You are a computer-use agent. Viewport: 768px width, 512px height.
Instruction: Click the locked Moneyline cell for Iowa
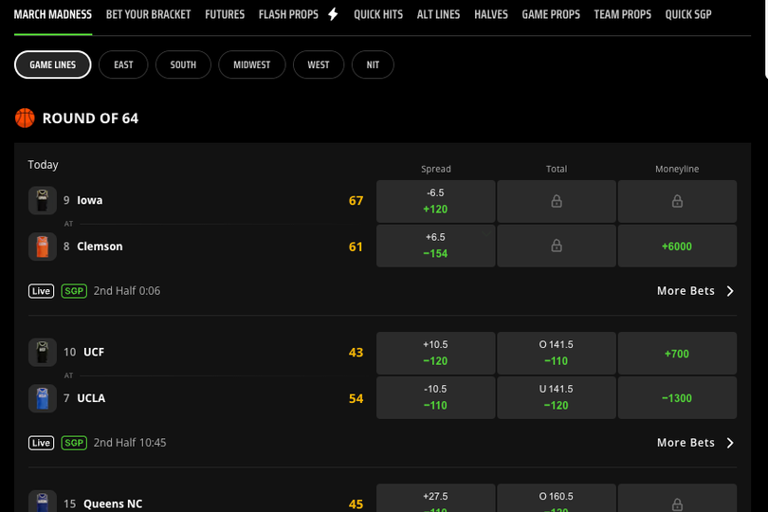click(677, 201)
